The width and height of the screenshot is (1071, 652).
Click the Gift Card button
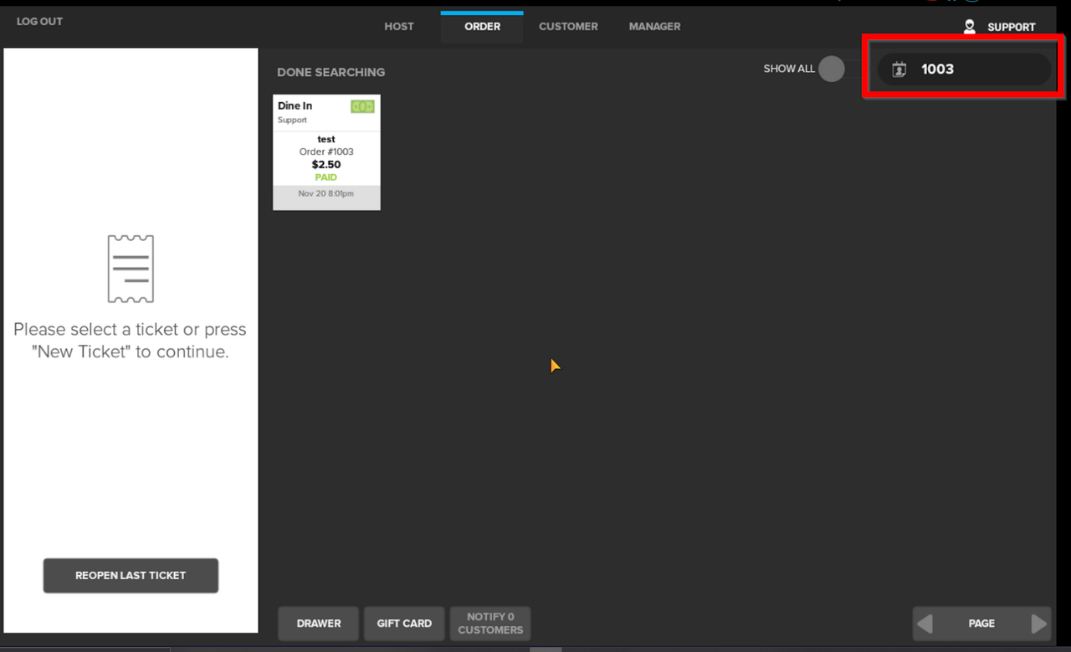click(404, 623)
